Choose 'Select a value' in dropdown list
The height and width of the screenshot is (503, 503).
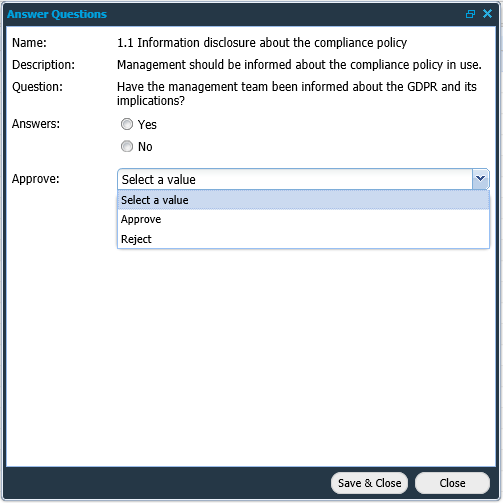pyautogui.click(x=303, y=200)
